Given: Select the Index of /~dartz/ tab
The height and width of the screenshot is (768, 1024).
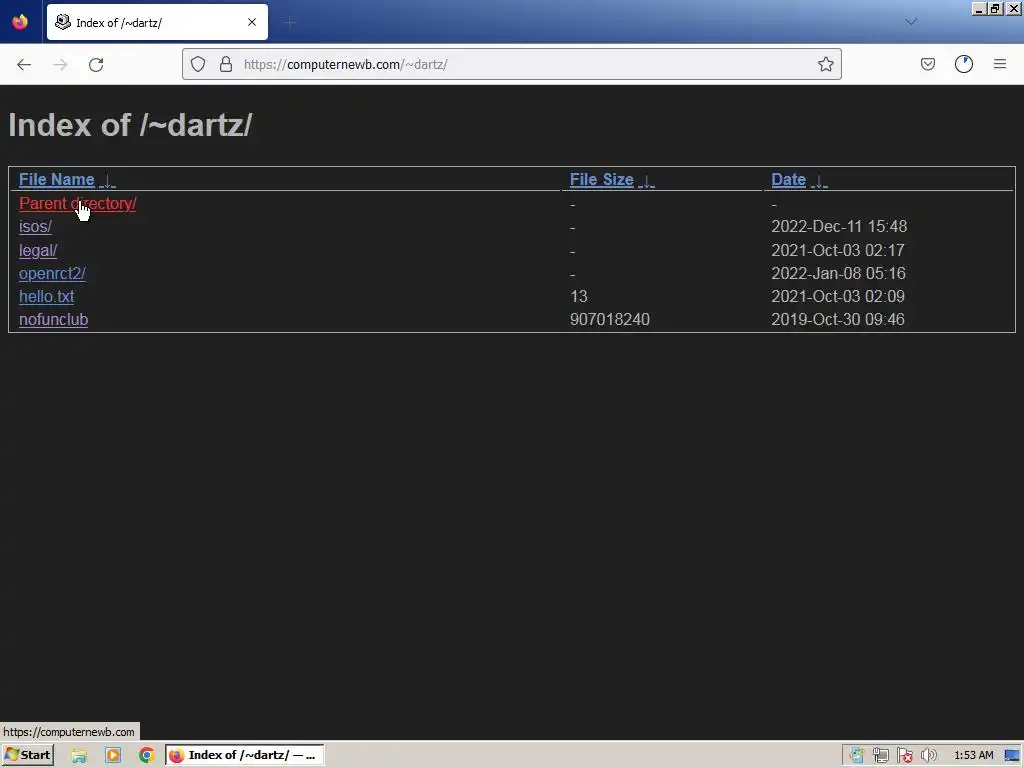Looking at the screenshot, I should (x=157, y=22).
